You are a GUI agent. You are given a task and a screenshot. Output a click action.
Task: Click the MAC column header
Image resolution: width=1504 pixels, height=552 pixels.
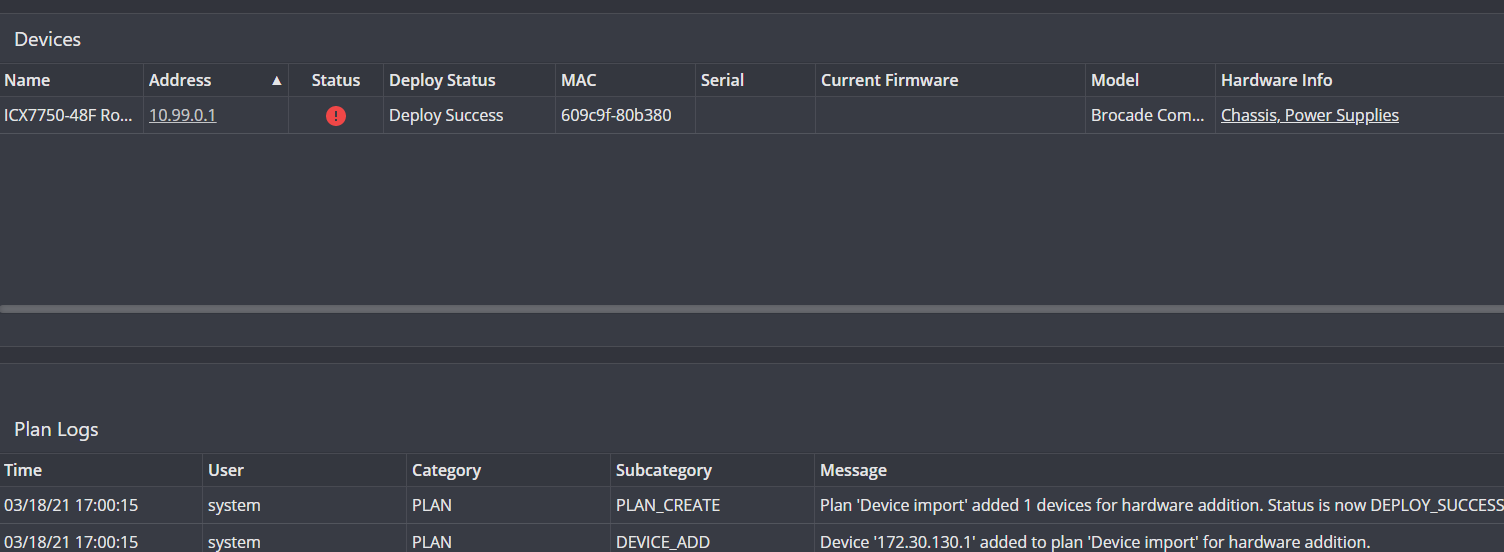pos(579,81)
